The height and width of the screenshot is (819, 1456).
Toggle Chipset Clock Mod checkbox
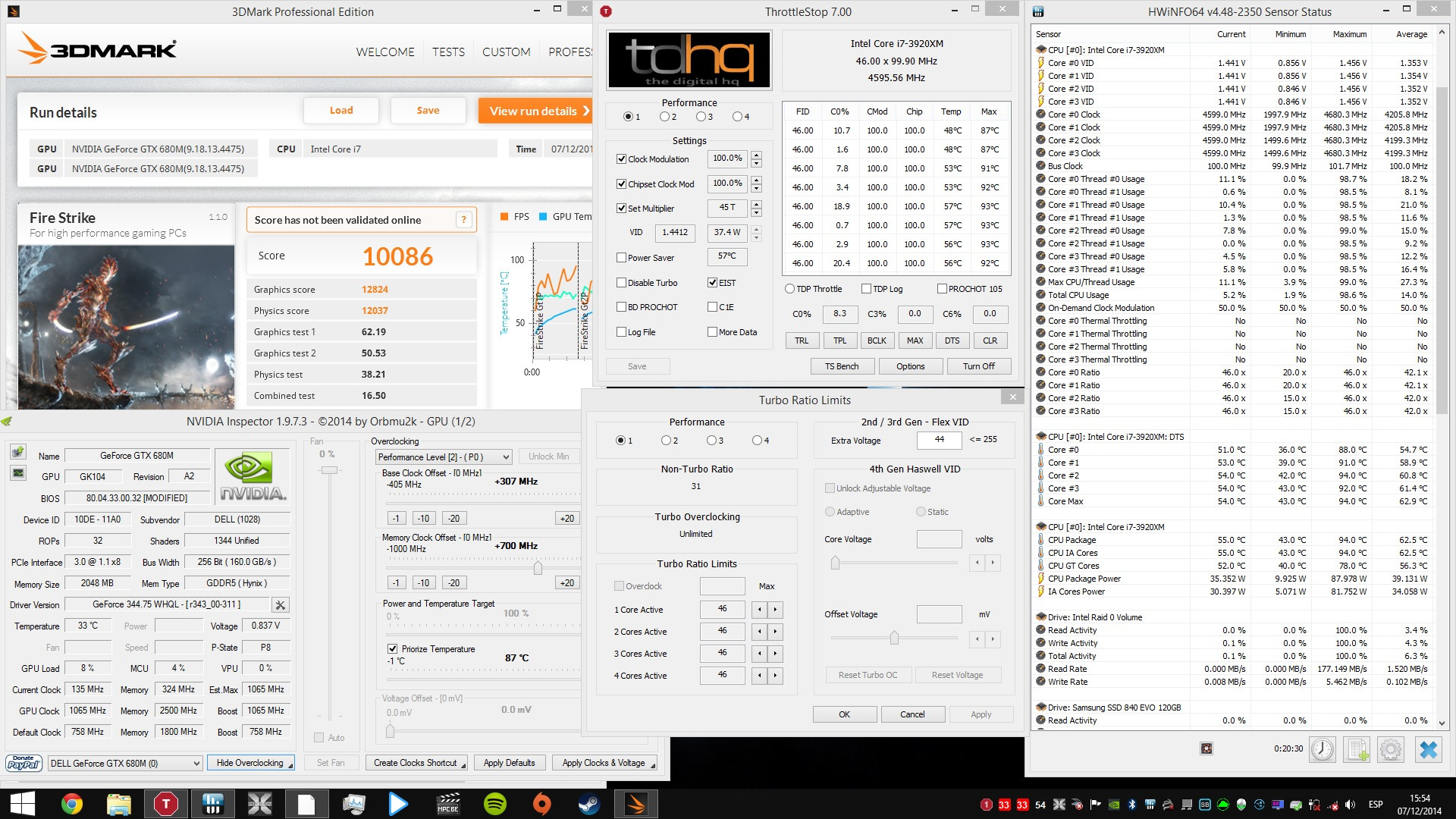click(x=621, y=184)
